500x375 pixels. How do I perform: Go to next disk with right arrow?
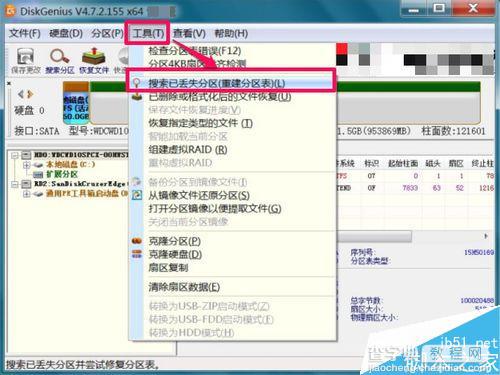click(x=30, y=94)
